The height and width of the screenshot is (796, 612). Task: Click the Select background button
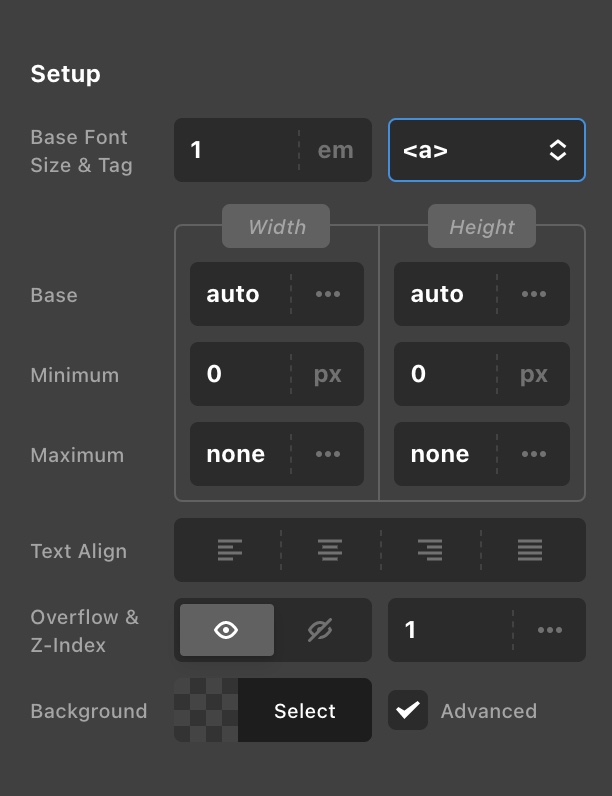[x=304, y=710]
